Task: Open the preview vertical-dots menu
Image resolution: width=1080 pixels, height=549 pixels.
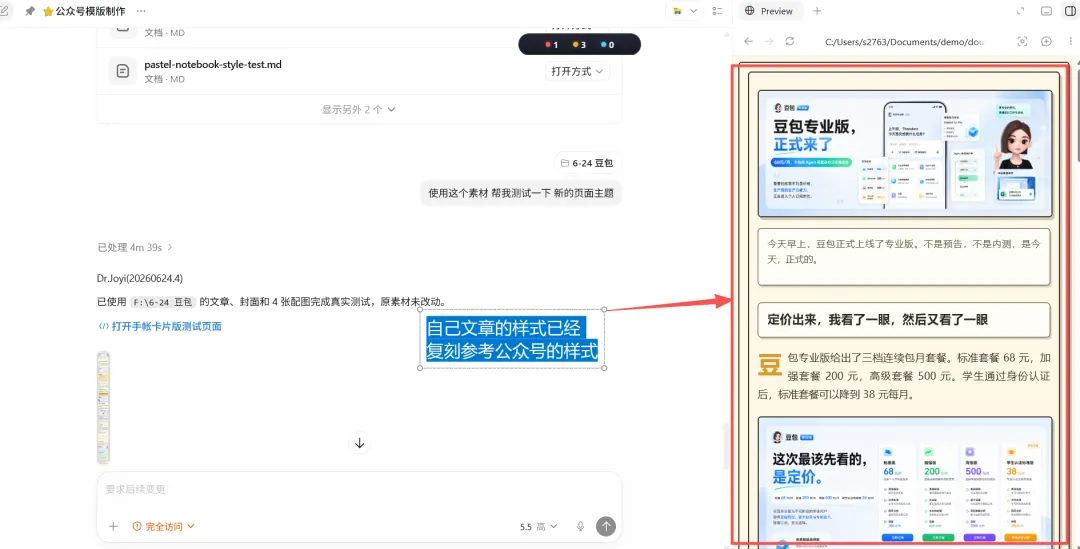Action: 1070,41
